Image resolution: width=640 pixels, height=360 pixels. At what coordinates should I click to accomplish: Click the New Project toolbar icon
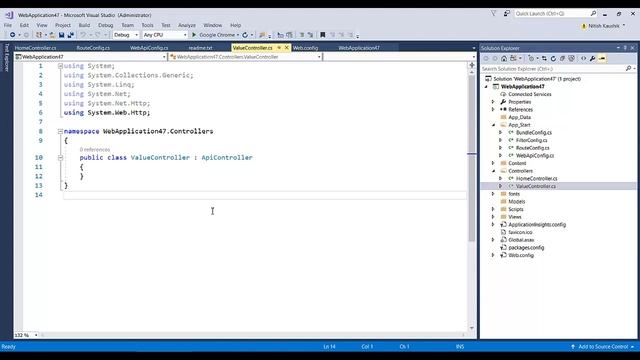coord(39,35)
